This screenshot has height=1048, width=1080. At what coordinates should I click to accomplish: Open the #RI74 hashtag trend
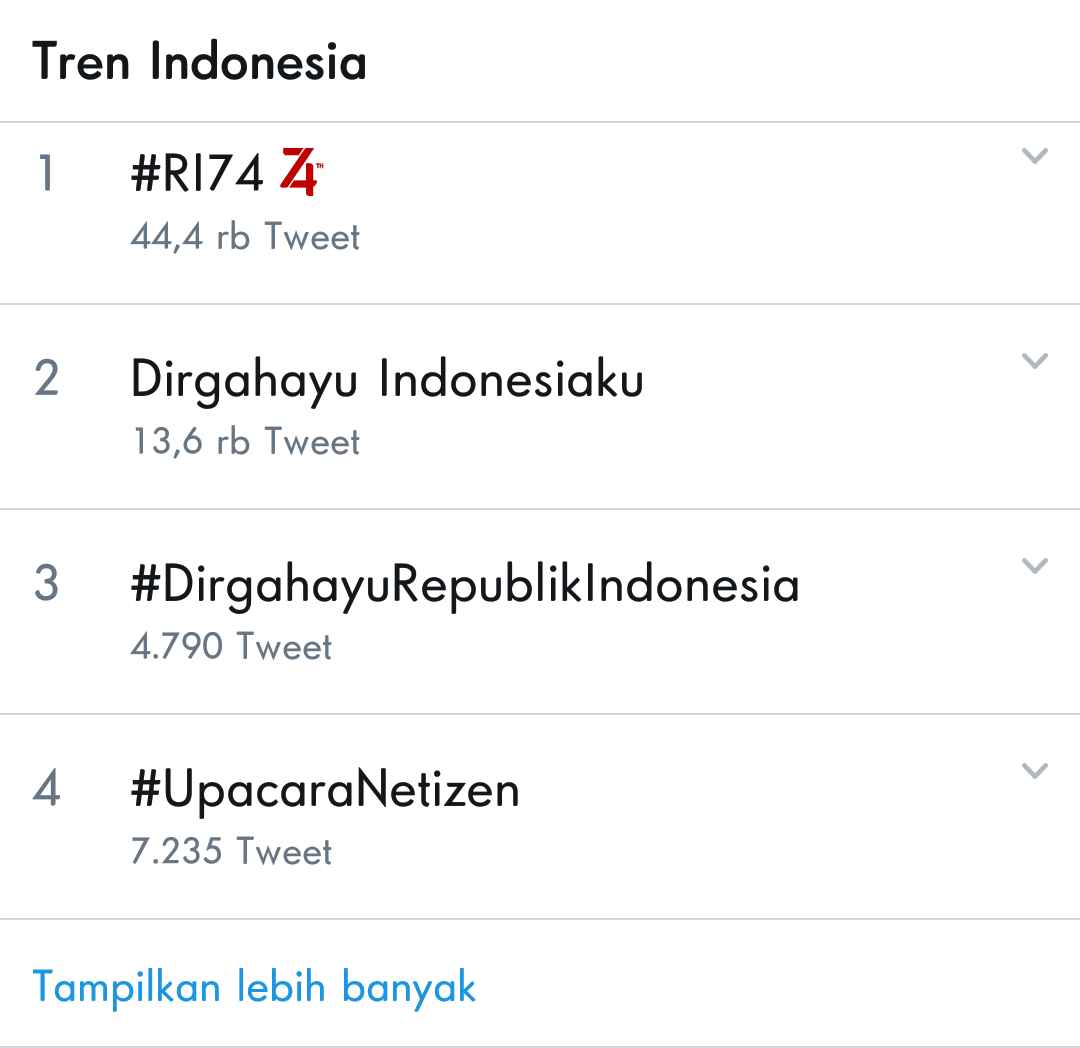point(197,174)
